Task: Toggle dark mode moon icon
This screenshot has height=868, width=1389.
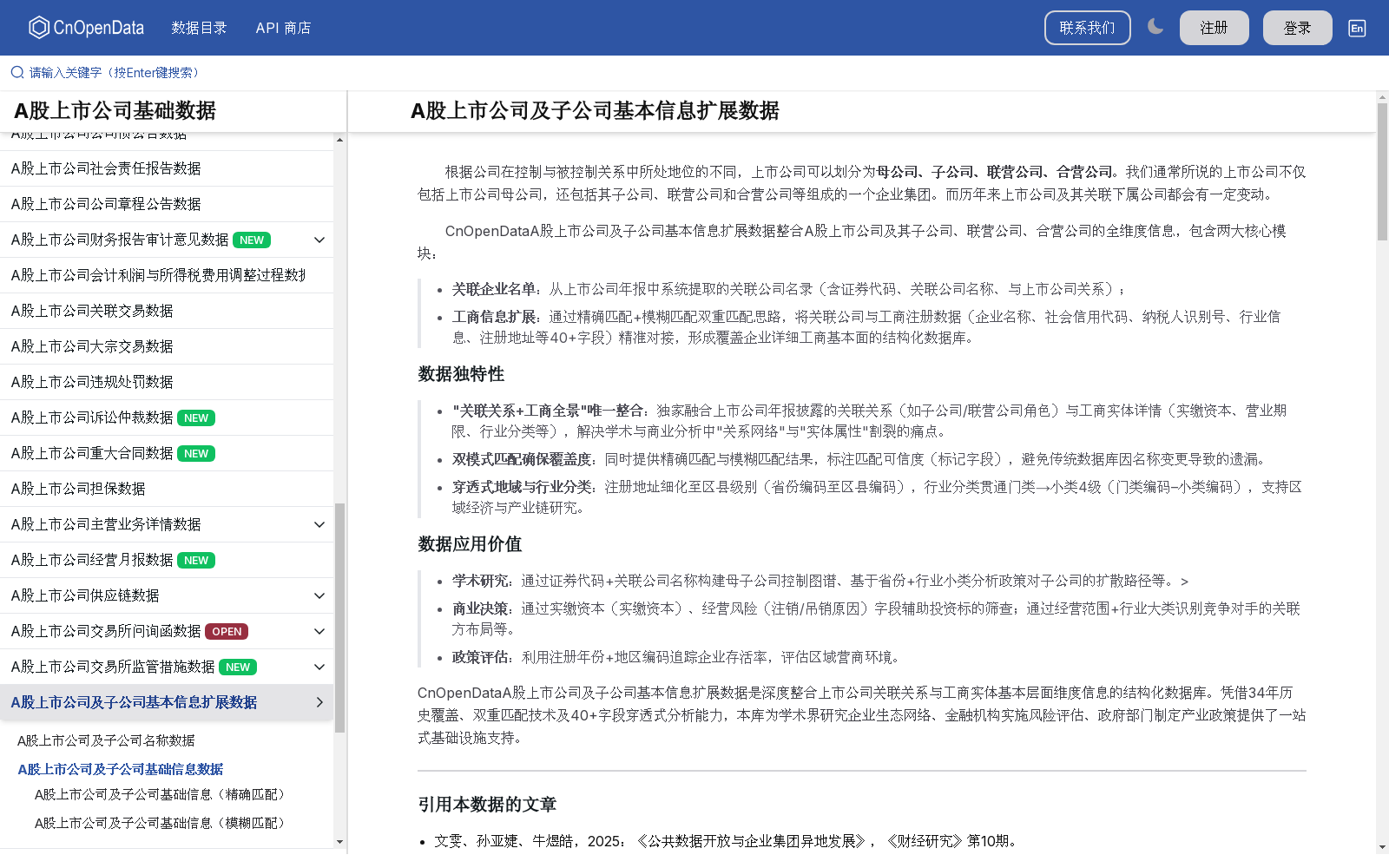Action: pyautogui.click(x=1155, y=27)
